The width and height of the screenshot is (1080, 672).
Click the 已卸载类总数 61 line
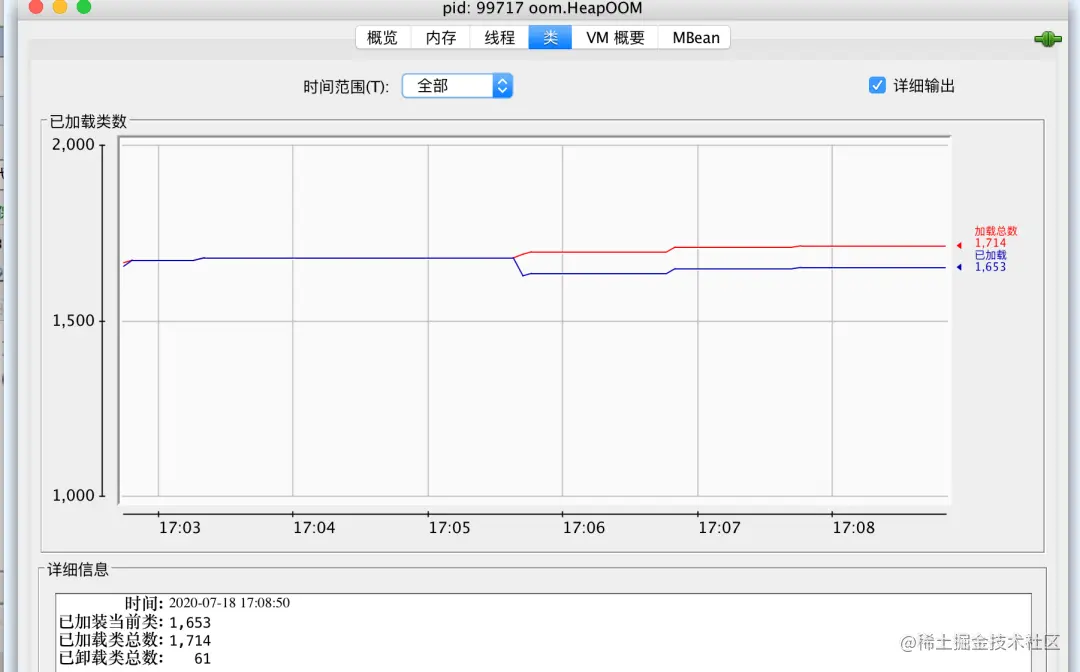(x=135, y=658)
